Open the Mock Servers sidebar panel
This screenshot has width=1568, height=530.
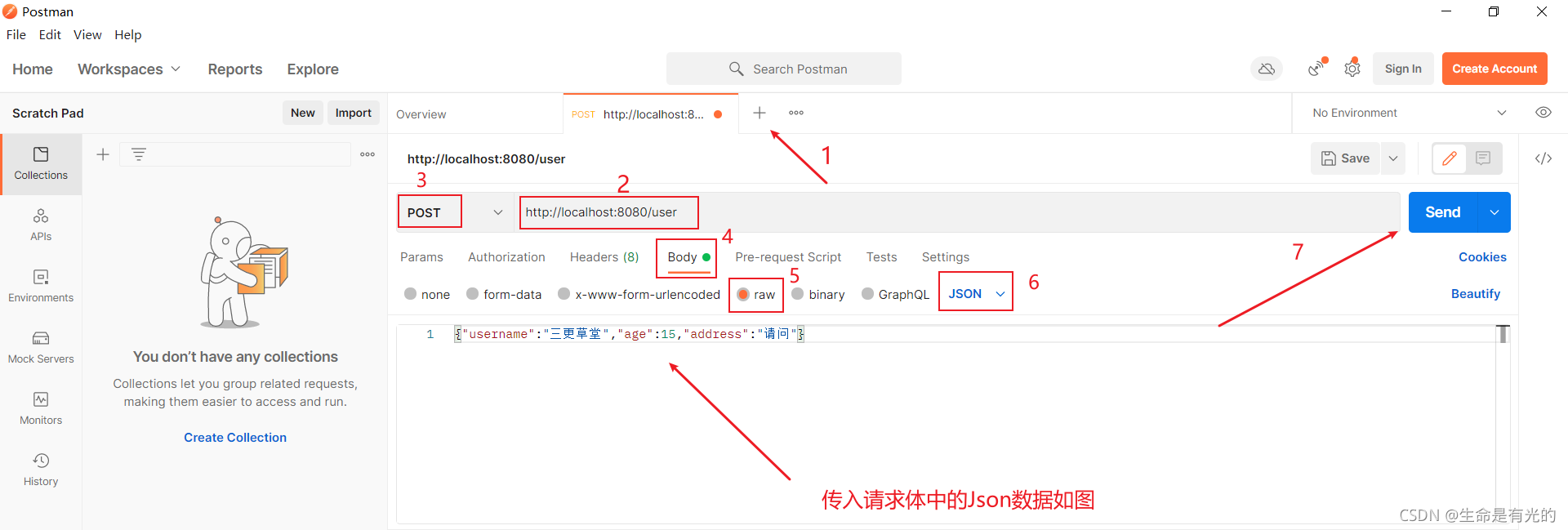click(x=41, y=347)
